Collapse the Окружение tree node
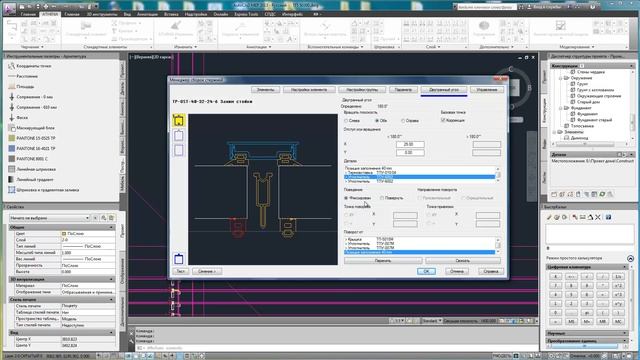The width and height of the screenshot is (640, 360). coord(560,78)
